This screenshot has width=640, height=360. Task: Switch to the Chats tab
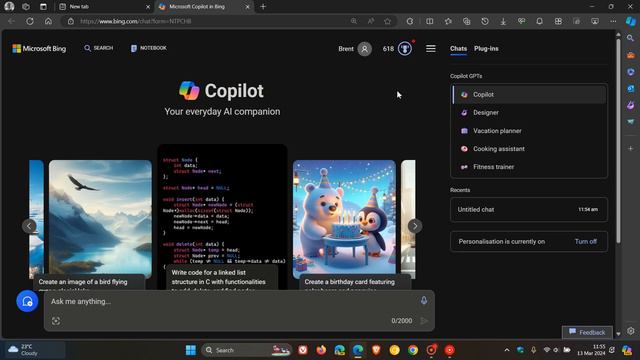[x=458, y=49]
